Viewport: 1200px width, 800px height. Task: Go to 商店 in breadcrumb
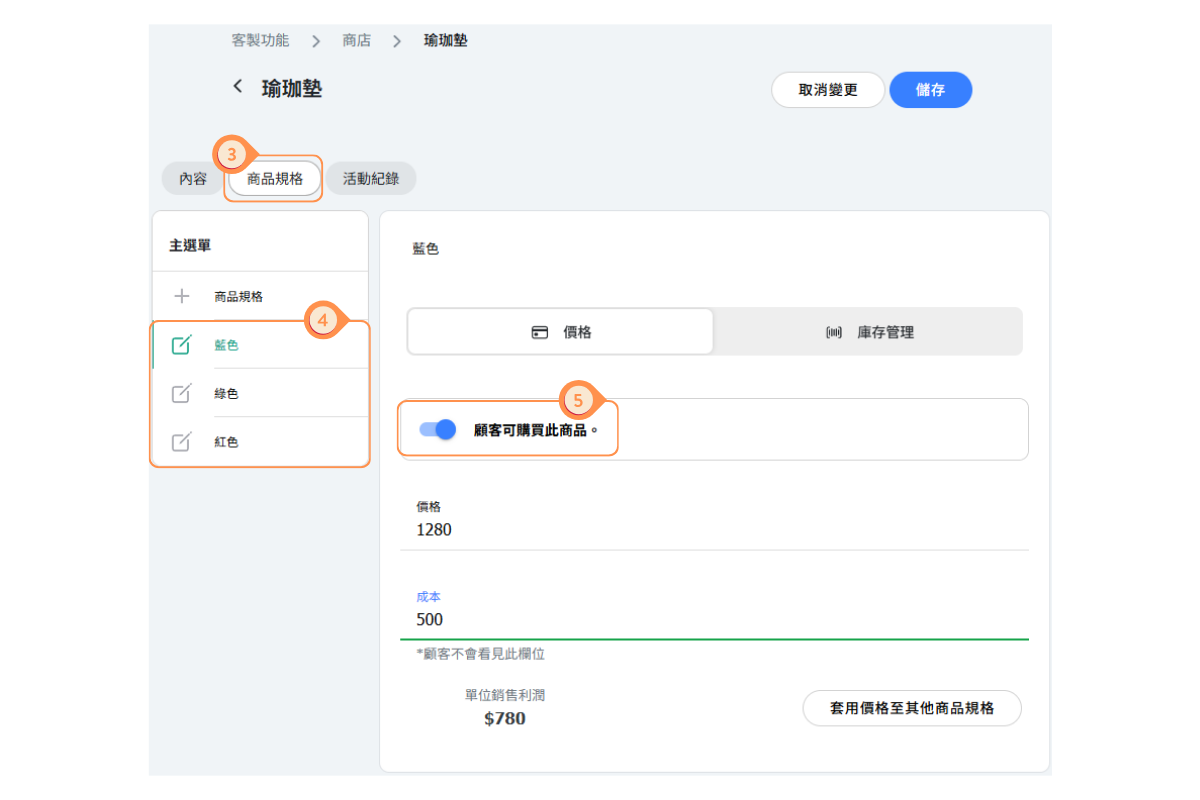point(356,41)
